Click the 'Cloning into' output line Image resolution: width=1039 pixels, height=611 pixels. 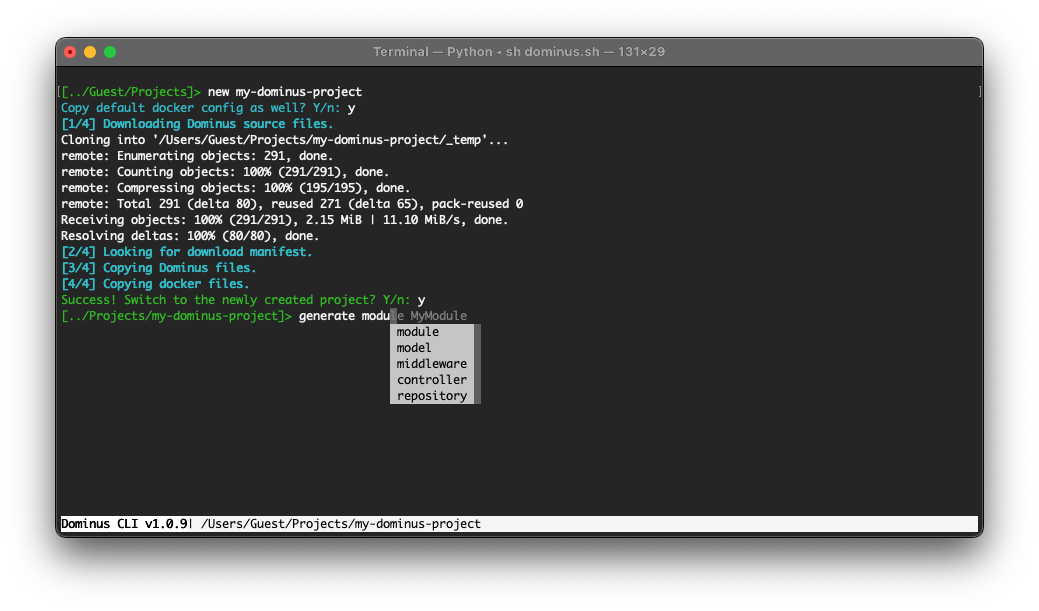pos(284,140)
